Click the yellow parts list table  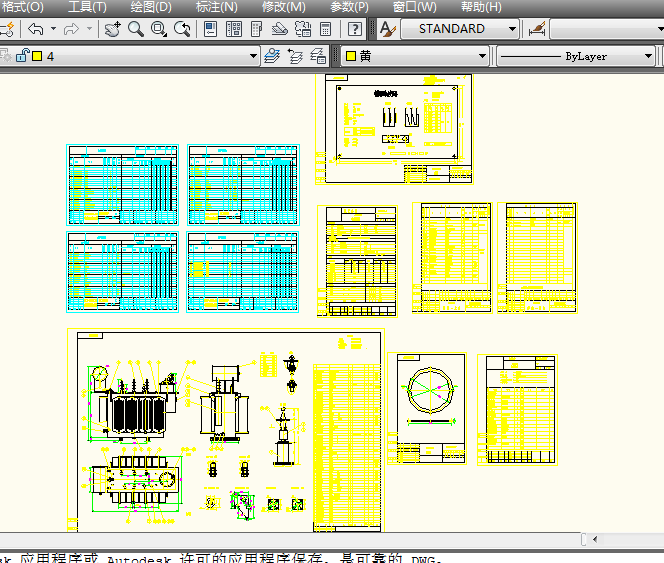tap(347, 447)
